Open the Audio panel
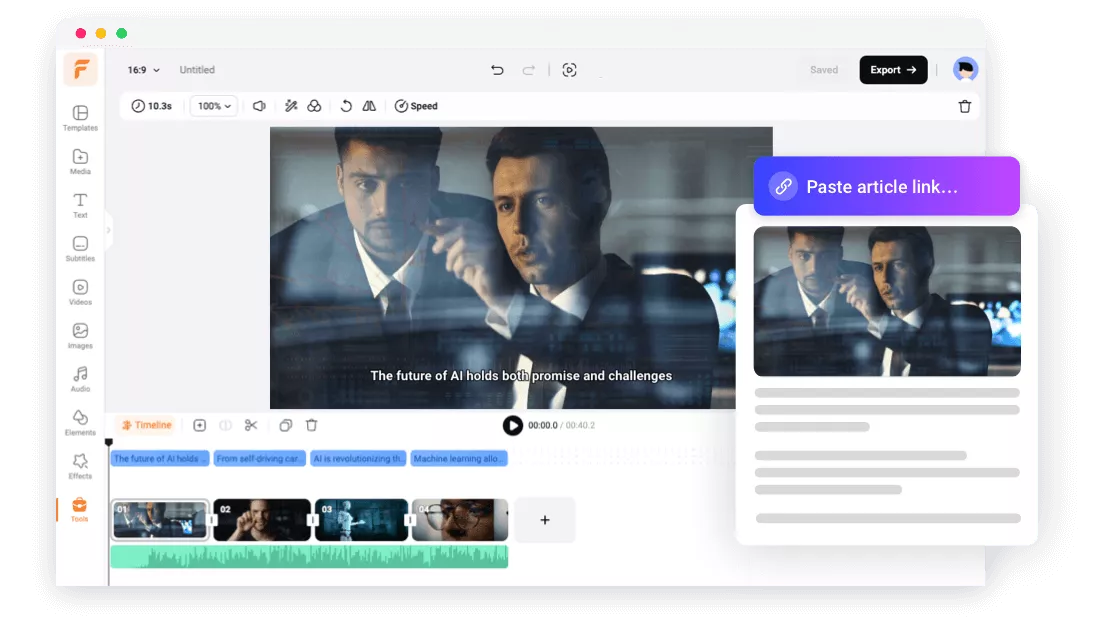This screenshot has height=635, width=1094. [80, 379]
